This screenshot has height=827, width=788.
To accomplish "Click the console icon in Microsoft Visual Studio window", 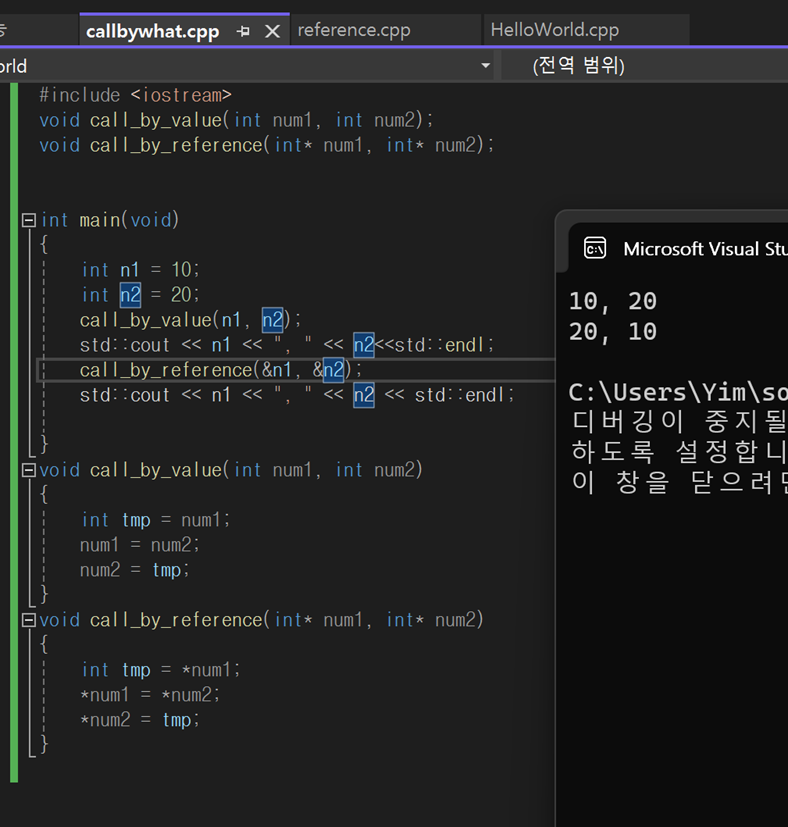I will pos(595,248).
